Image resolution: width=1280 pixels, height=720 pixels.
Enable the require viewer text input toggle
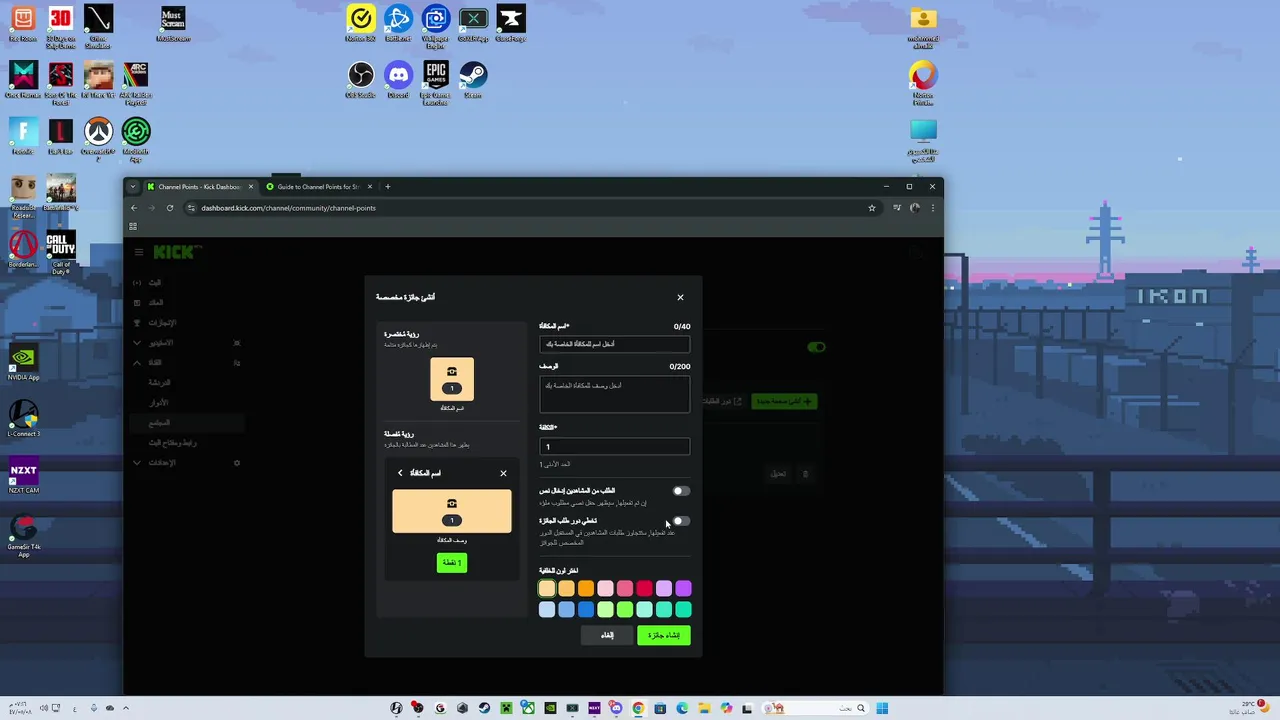tap(680, 491)
